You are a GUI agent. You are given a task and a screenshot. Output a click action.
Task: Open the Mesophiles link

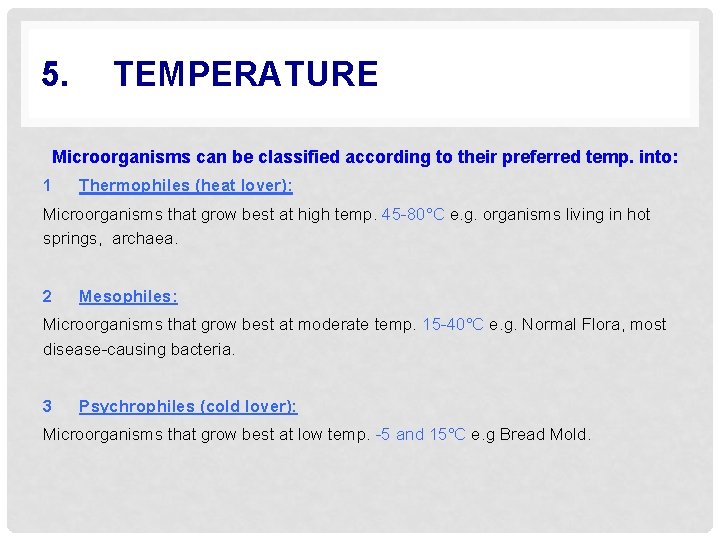(x=128, y=296)
